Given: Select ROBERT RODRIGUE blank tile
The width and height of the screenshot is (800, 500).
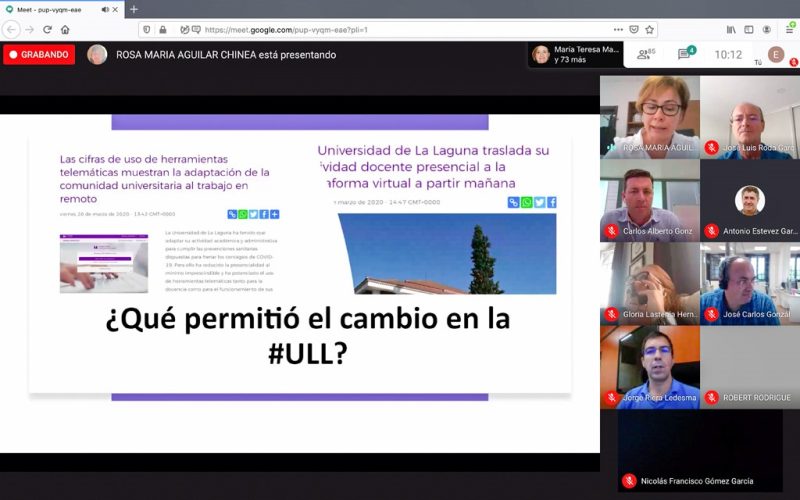Looking at the screenshot, I should (750, 367).
